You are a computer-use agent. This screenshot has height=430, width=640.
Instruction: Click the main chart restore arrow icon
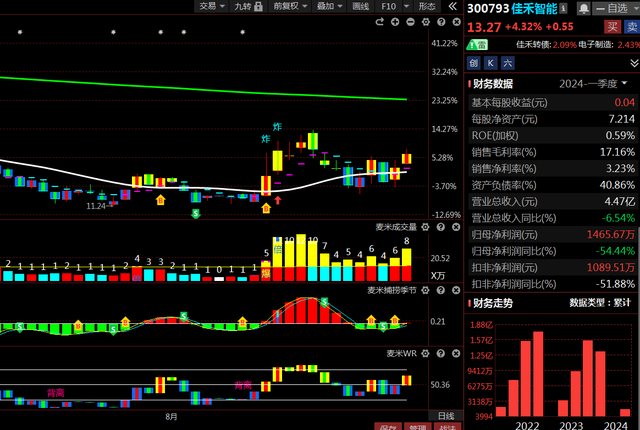point(380,22)
